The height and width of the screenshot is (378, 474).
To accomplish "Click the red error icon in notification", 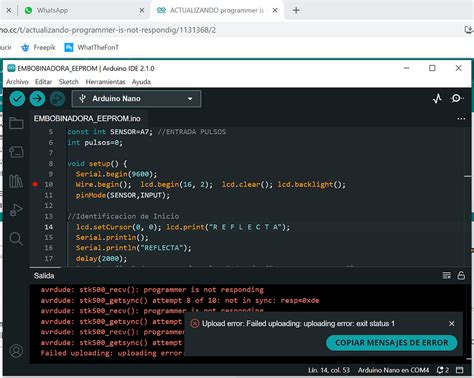I will (195, 323).
